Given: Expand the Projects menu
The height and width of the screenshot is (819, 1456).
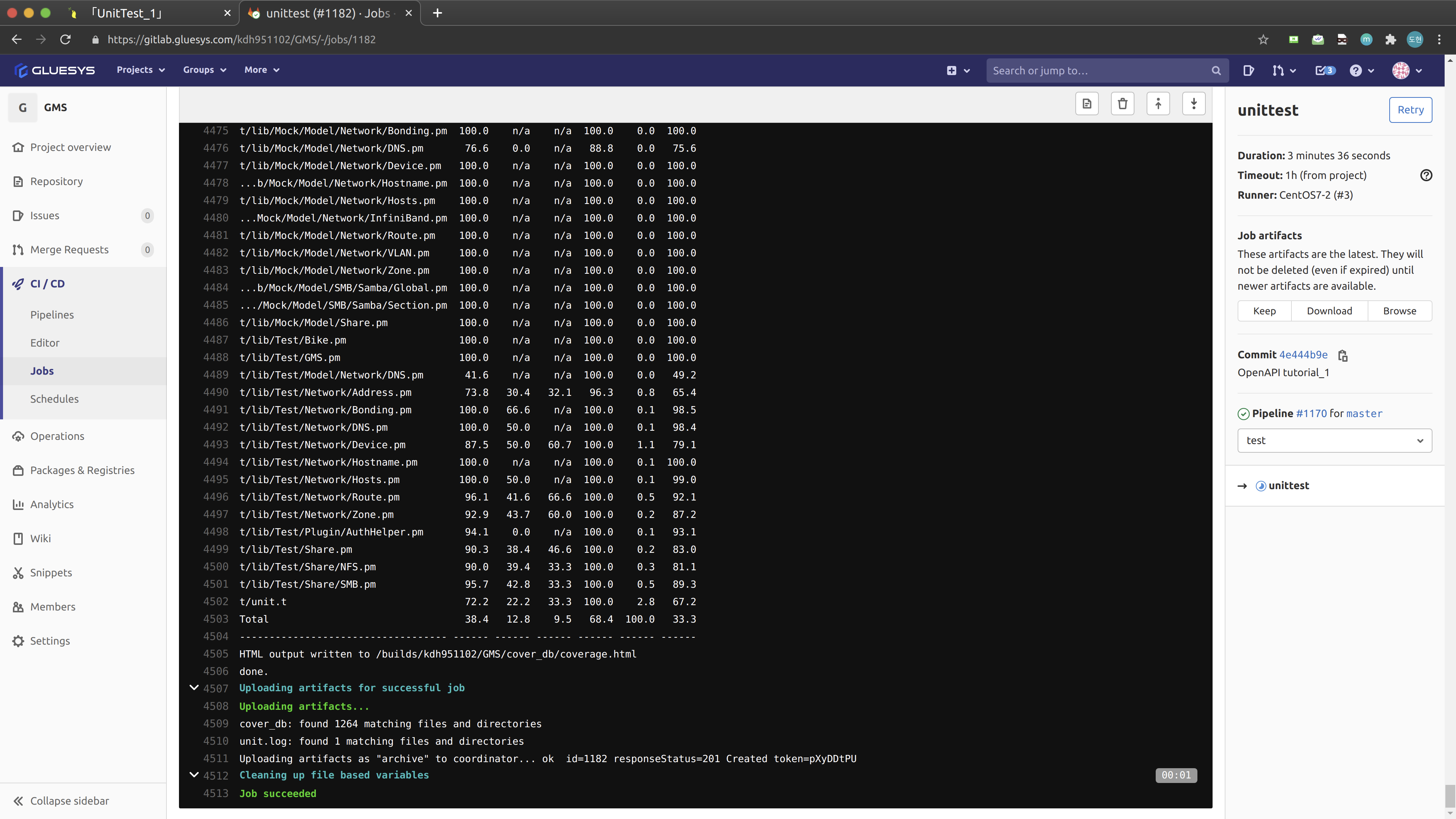Looking at the screenshot, I should click(141, 70).
